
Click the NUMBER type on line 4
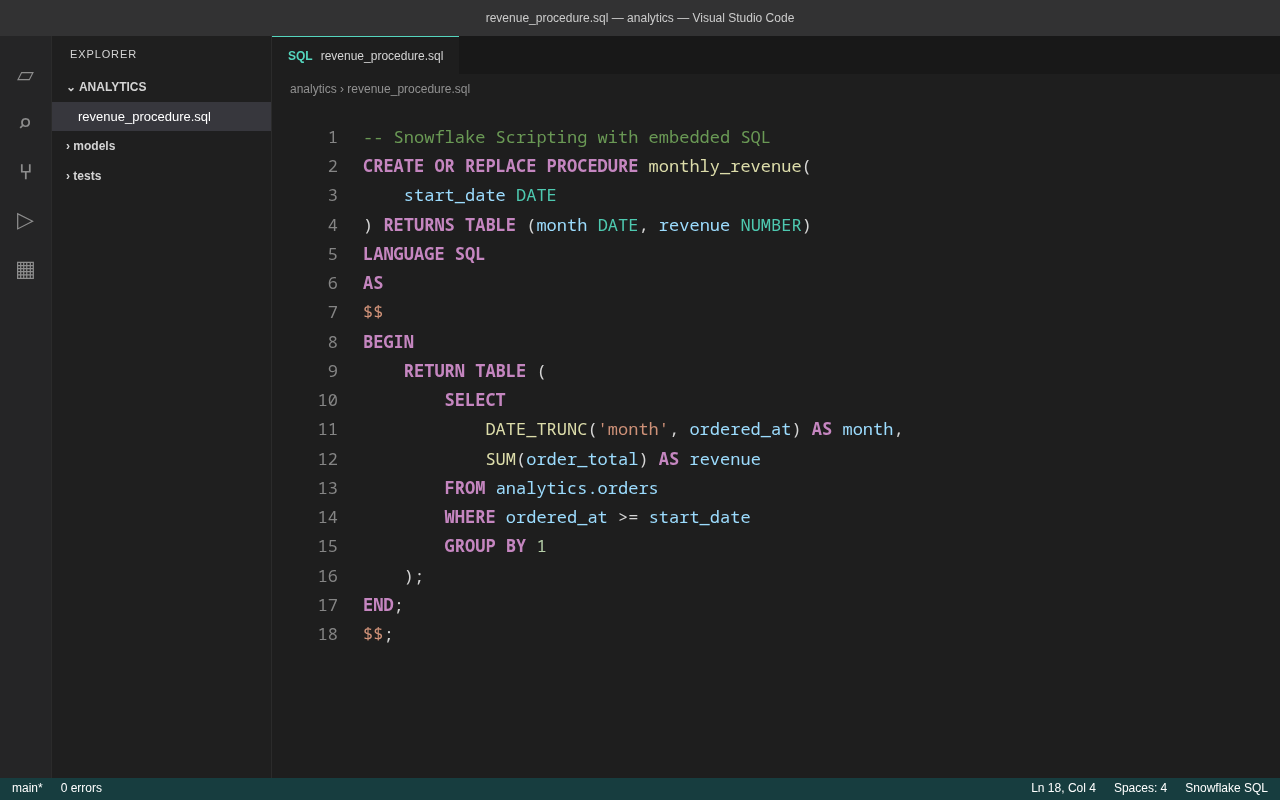[771, 225]
